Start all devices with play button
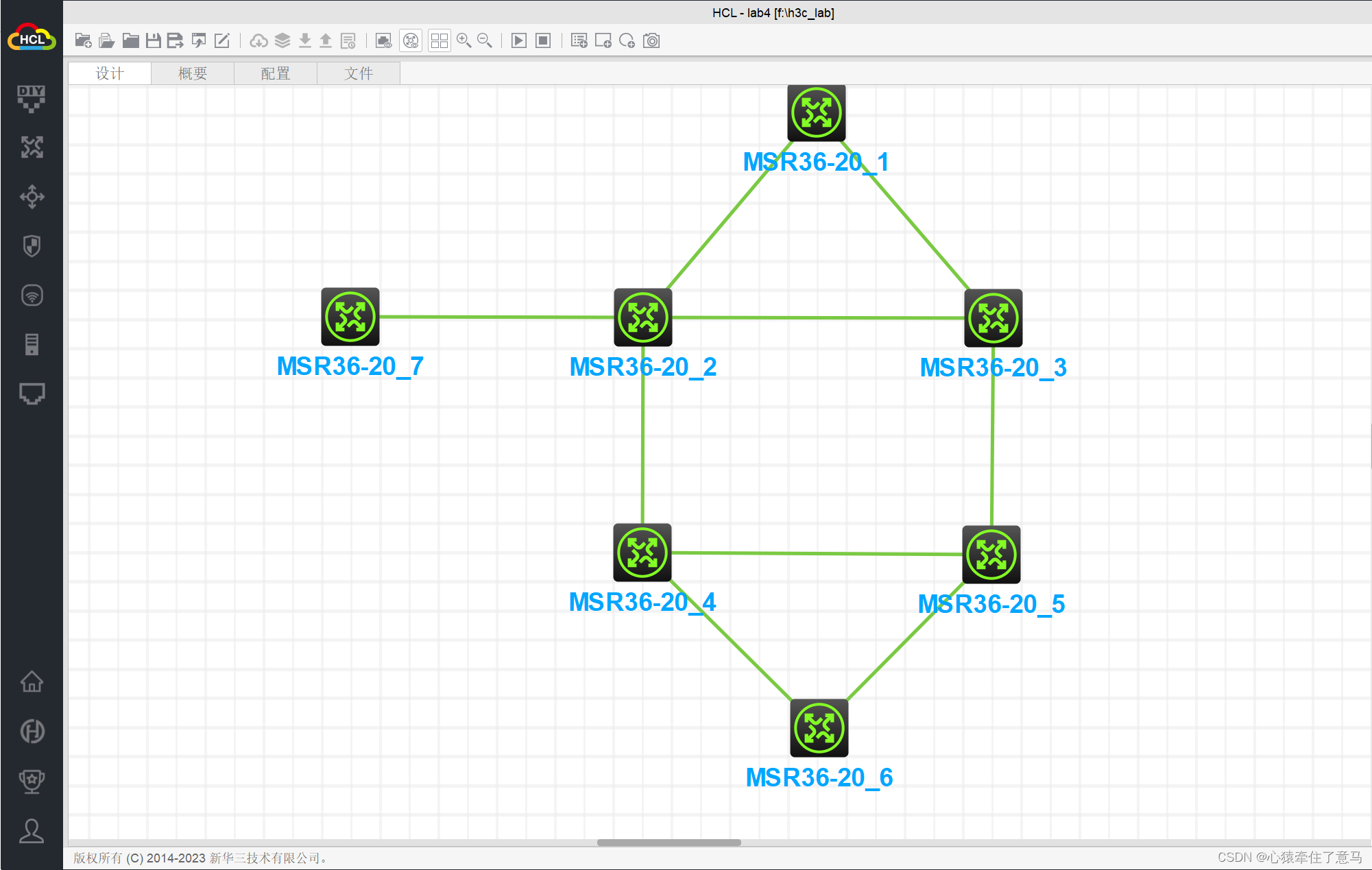 (x=519, y=40)
